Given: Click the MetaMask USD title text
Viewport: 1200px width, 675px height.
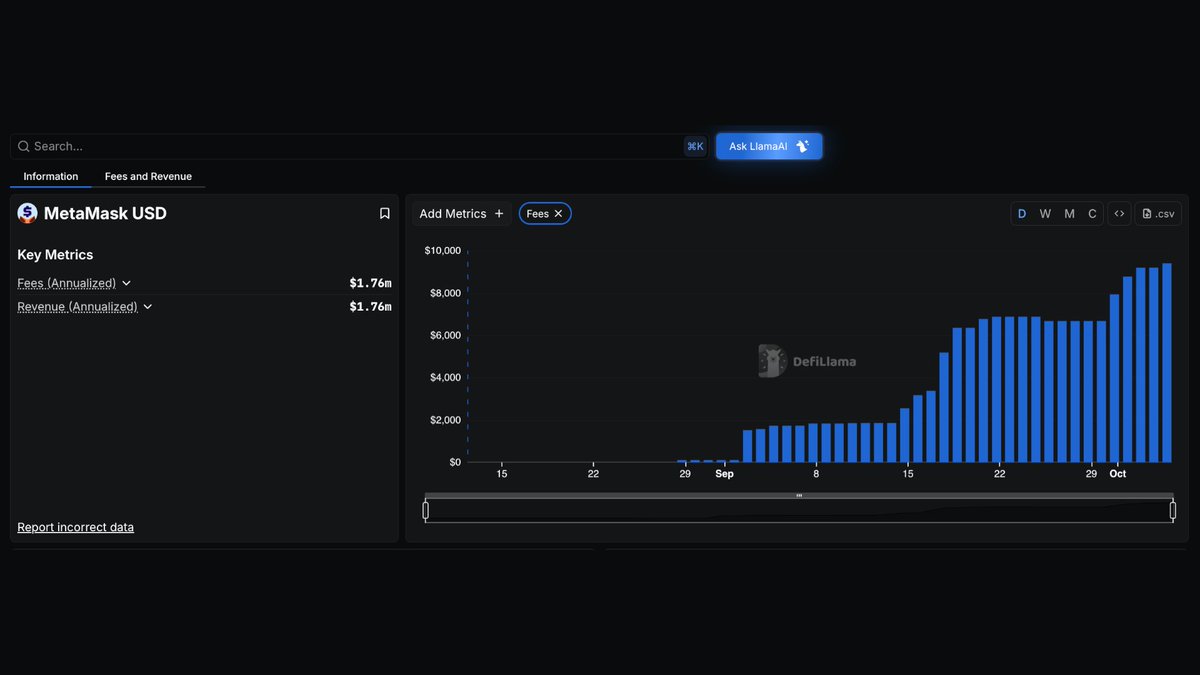Looking at the screenshot, I should [x=105, y=213].
